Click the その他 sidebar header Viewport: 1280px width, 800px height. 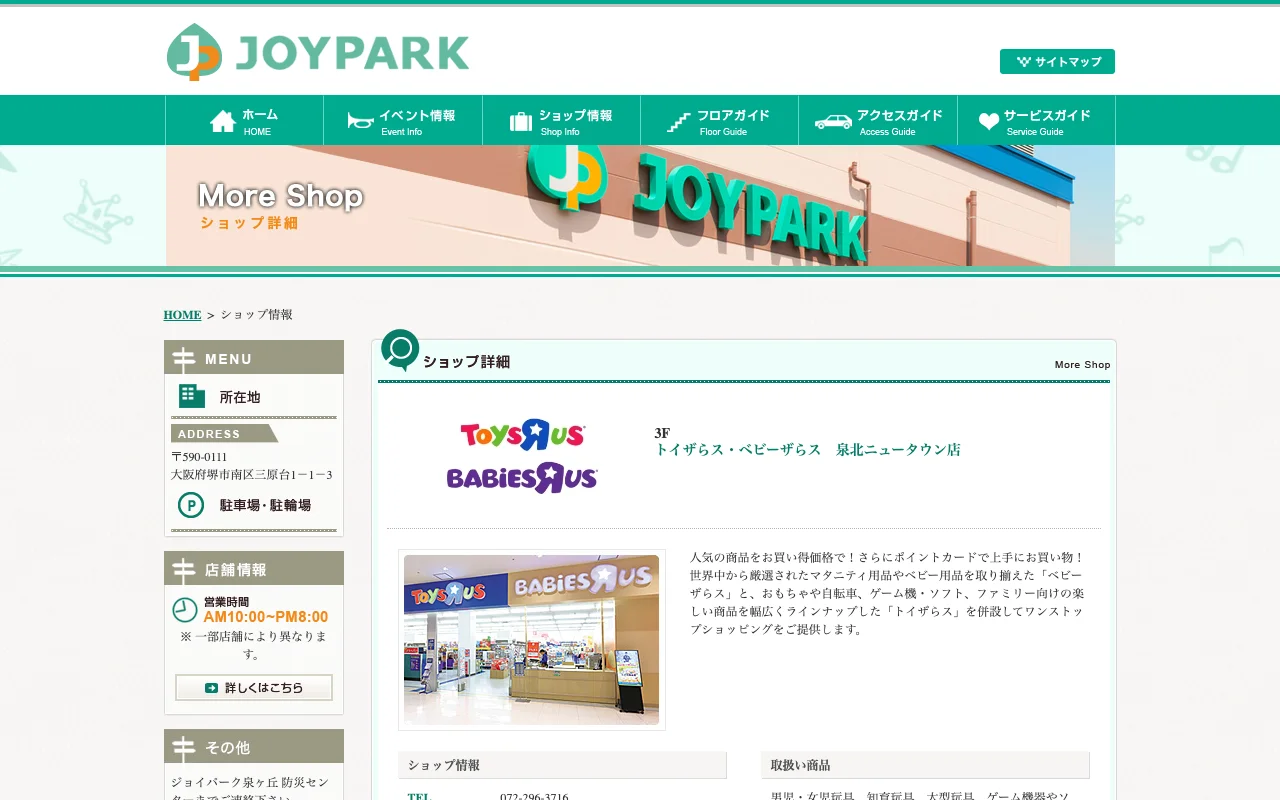click(254, 747)
